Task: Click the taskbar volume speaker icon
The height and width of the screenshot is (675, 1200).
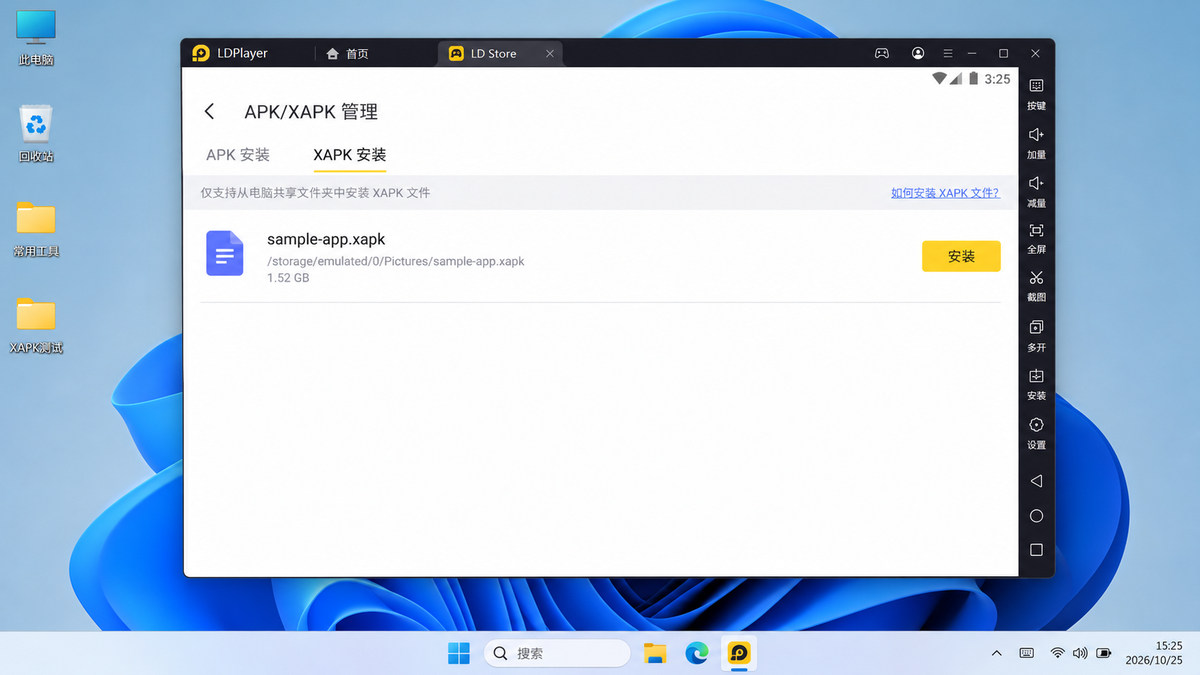Action: [x=1080, y=653]
